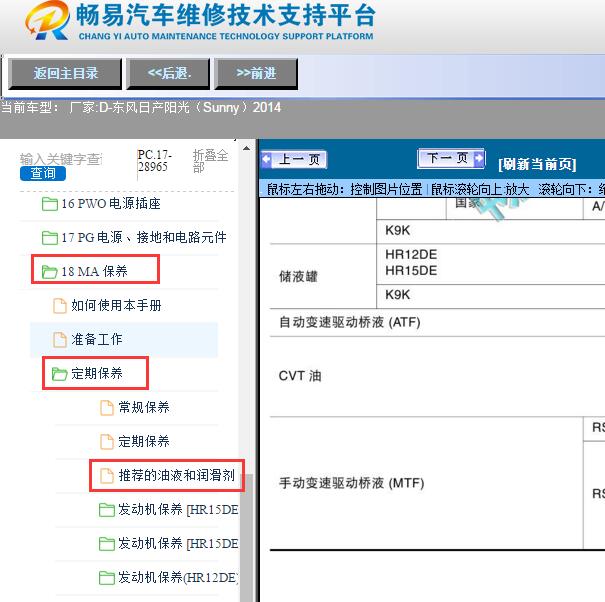
Task: Click K9K cell in 储液罐 row
Action: click(490, 296)
